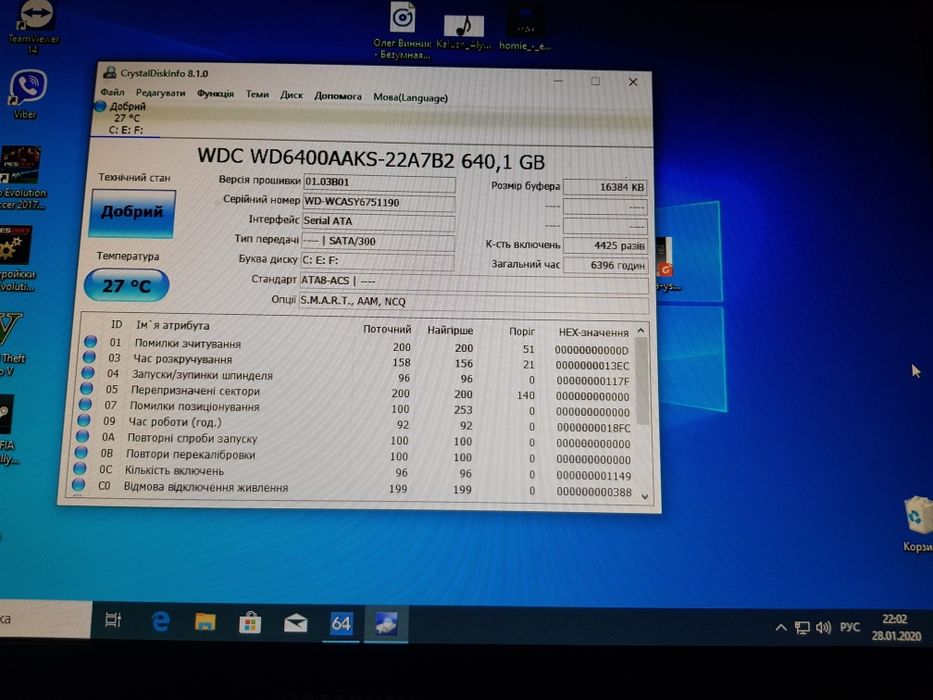Select the Запуски/зупинки шпинделя row
Image resolution: width=933 pixels, height=700 pixels.
click(358, 377)
